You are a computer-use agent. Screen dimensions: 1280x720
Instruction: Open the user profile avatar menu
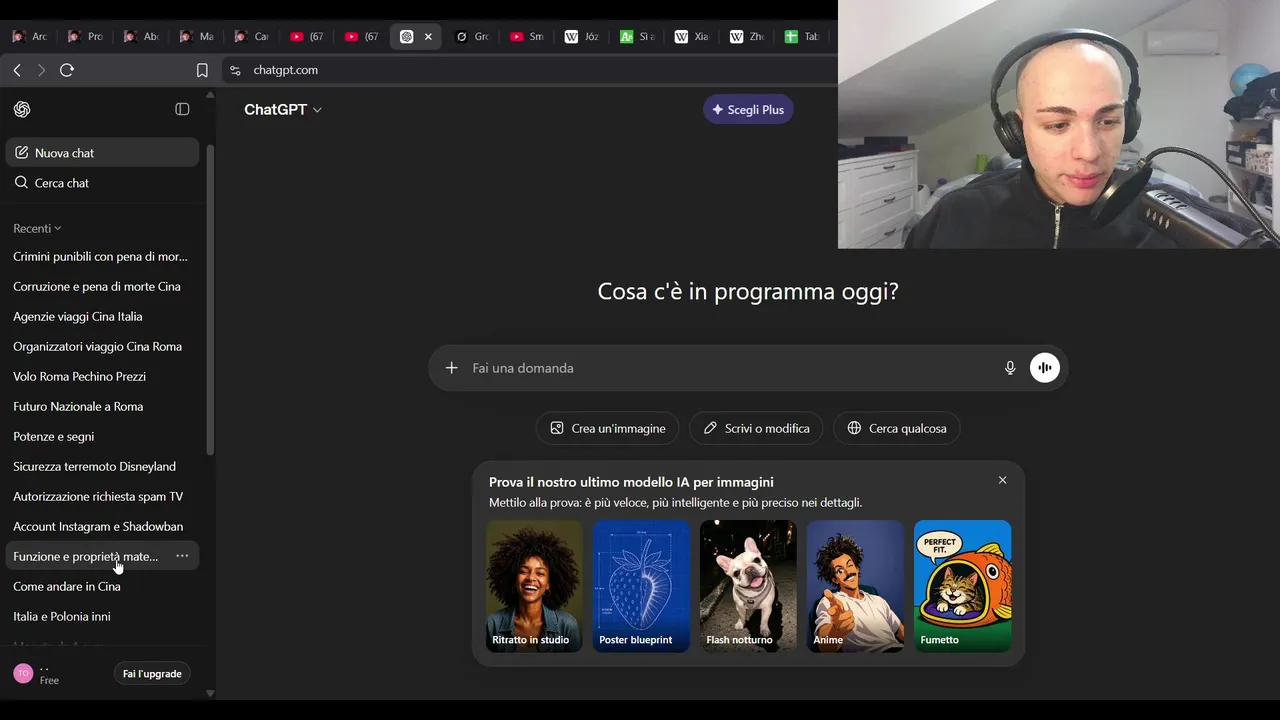(x=23, y=673)
